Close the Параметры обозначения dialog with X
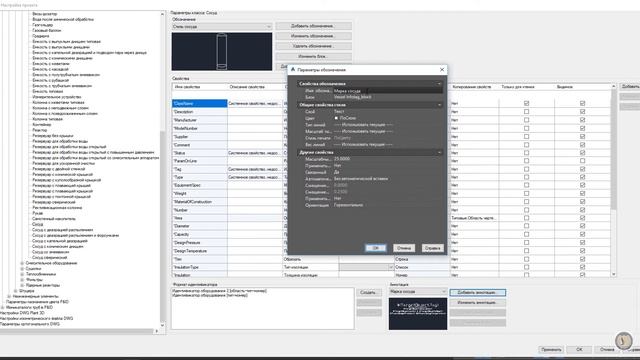The height and width of the screenshot is (360, 640). (x=442, y=70)
